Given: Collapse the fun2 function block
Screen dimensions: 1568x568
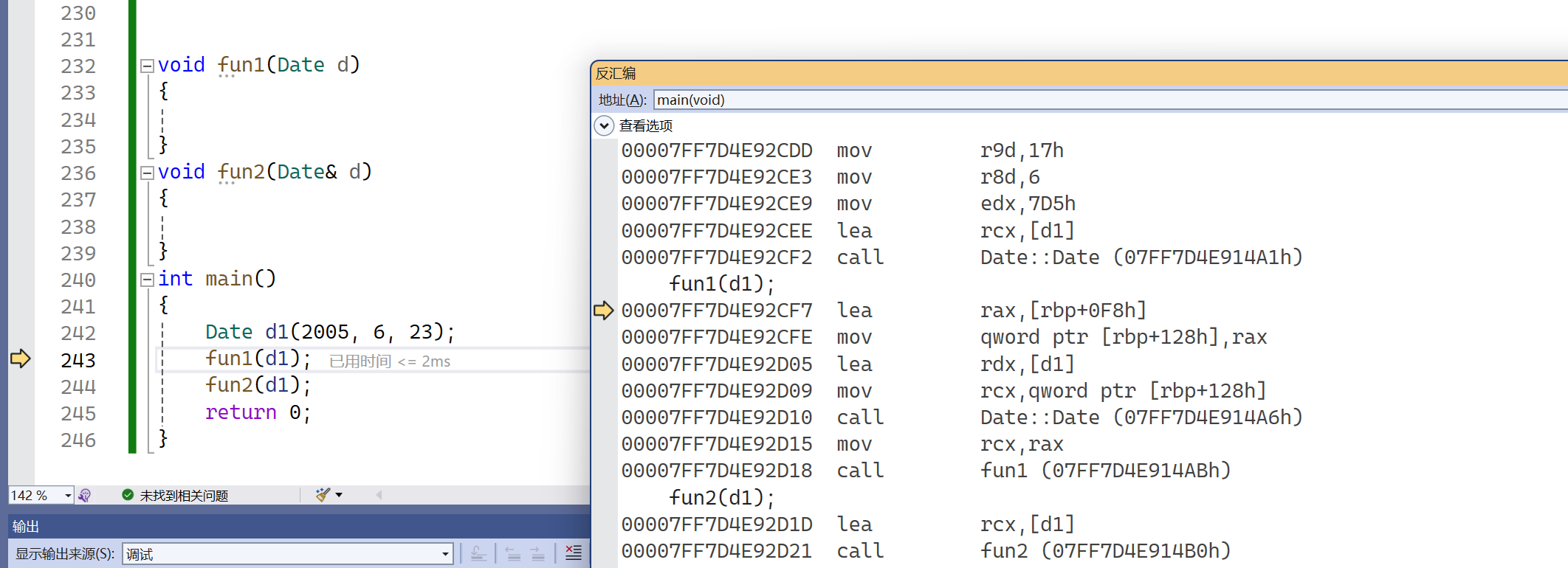Looking at the screenshot, I should coord(147,173).
